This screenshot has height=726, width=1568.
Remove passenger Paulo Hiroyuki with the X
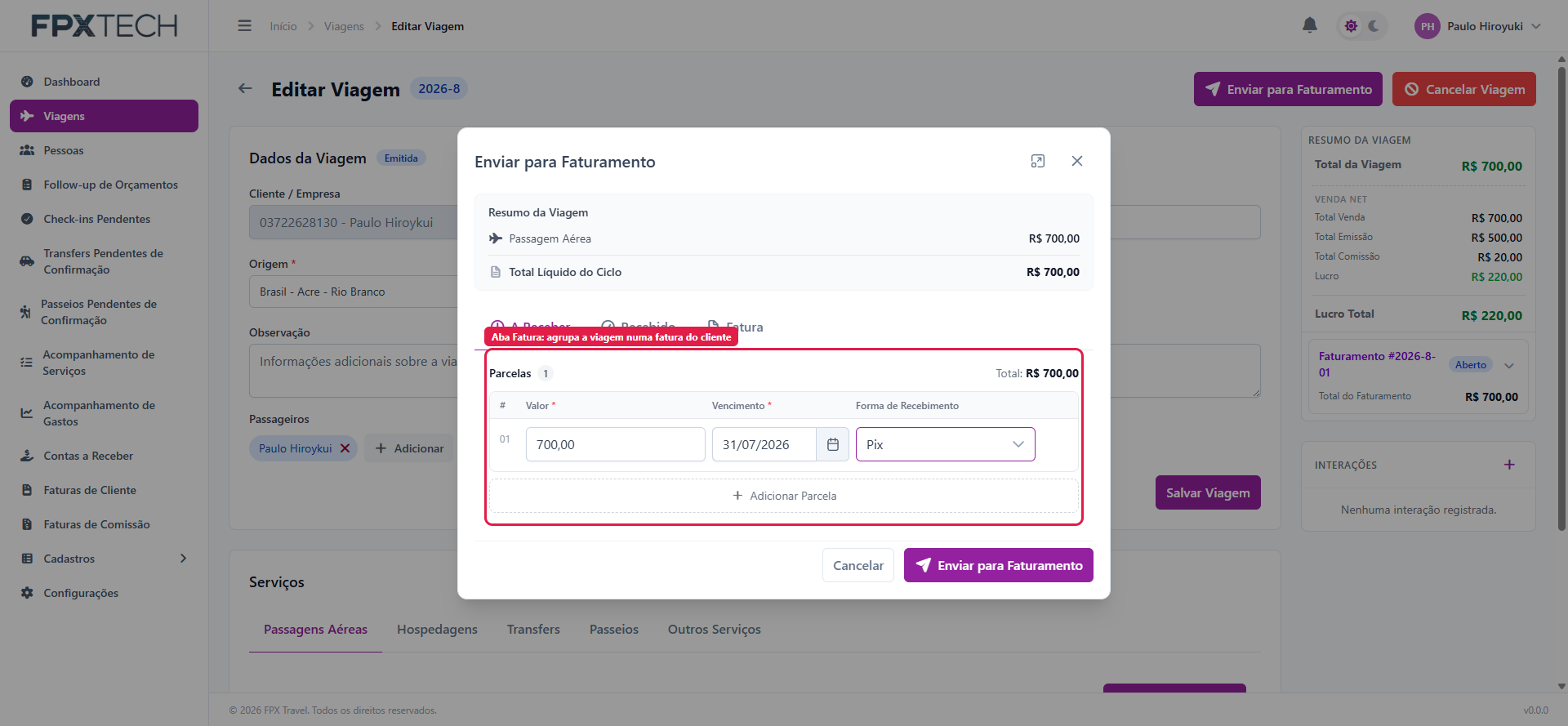[x=345, y=448]
